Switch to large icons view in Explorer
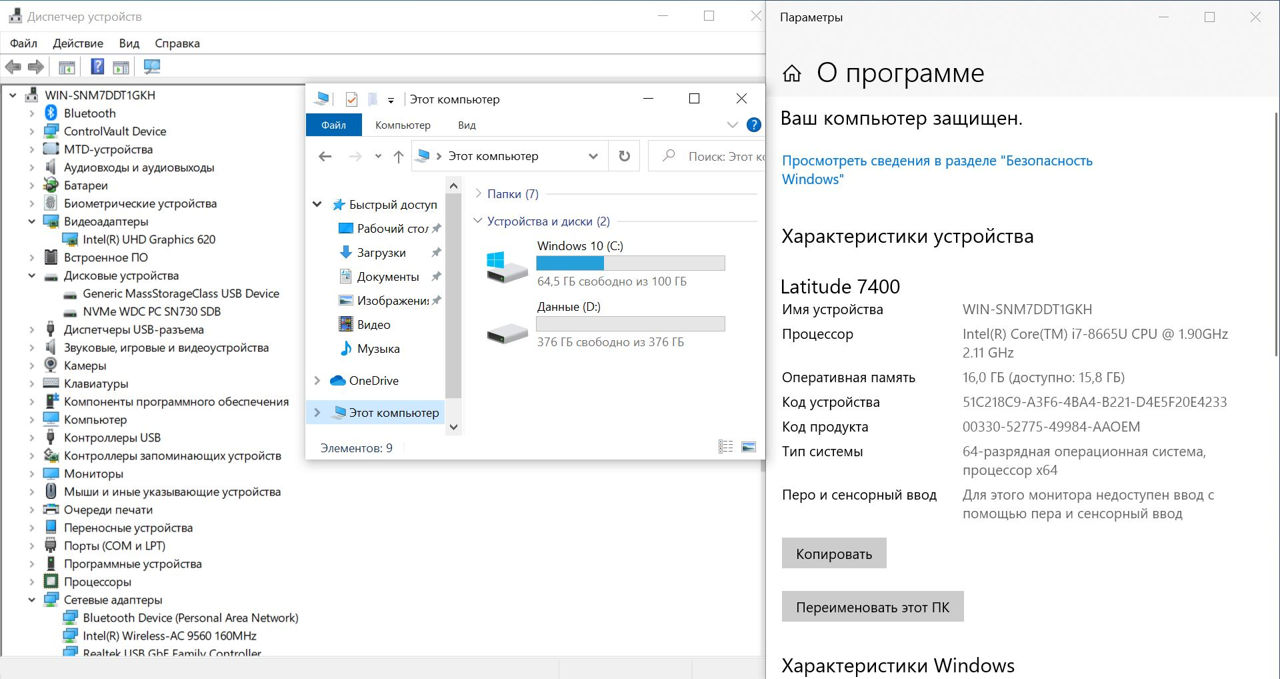The height and width of the screenshot is (679, 1280). tap(748, 448)
